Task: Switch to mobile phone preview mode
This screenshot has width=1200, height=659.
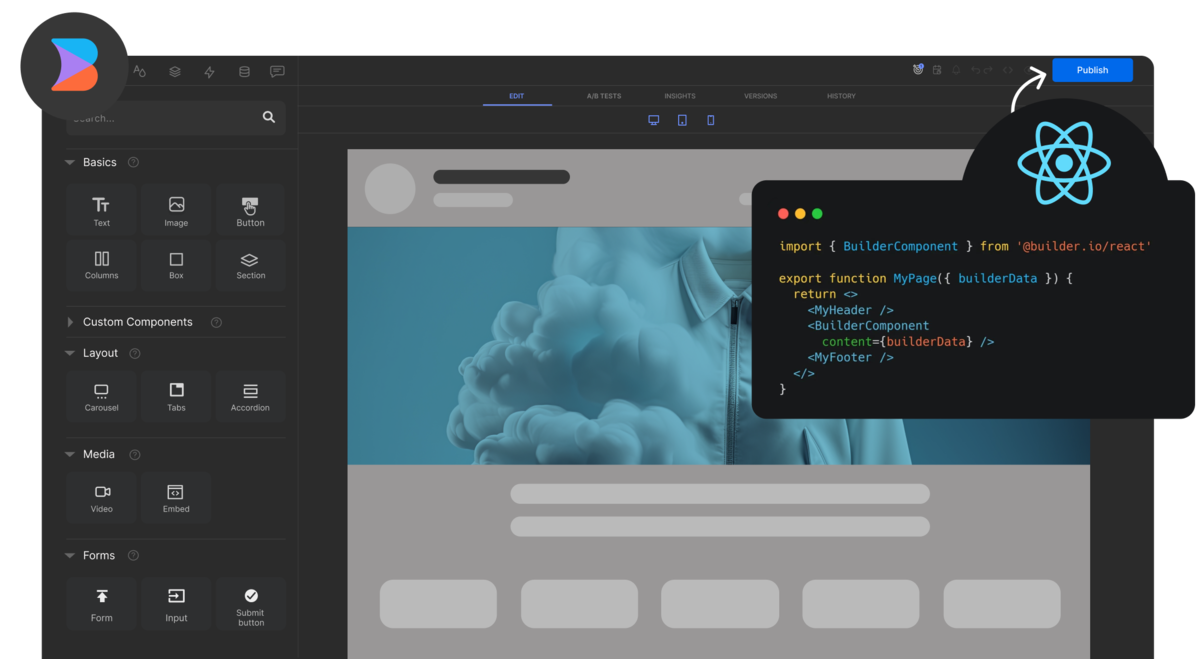Action: click(x=711, y=120)
